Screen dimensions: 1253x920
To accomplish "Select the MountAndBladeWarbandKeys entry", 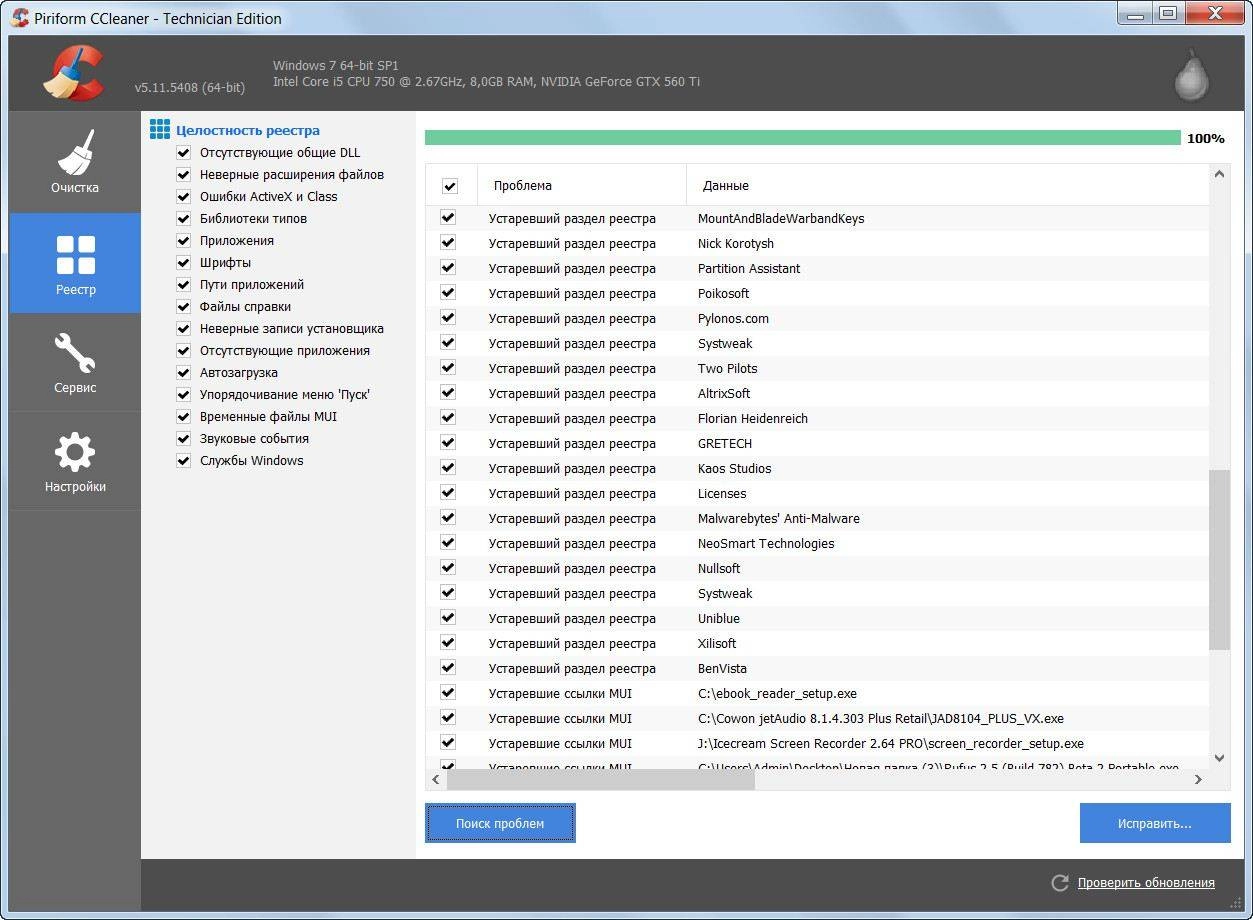I will tap(780, 218).
